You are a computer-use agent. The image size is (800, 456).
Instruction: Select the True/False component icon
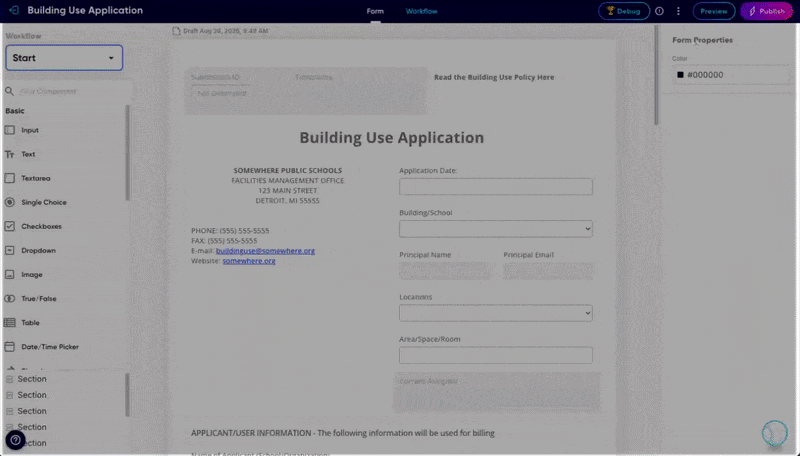coord(10,298)
